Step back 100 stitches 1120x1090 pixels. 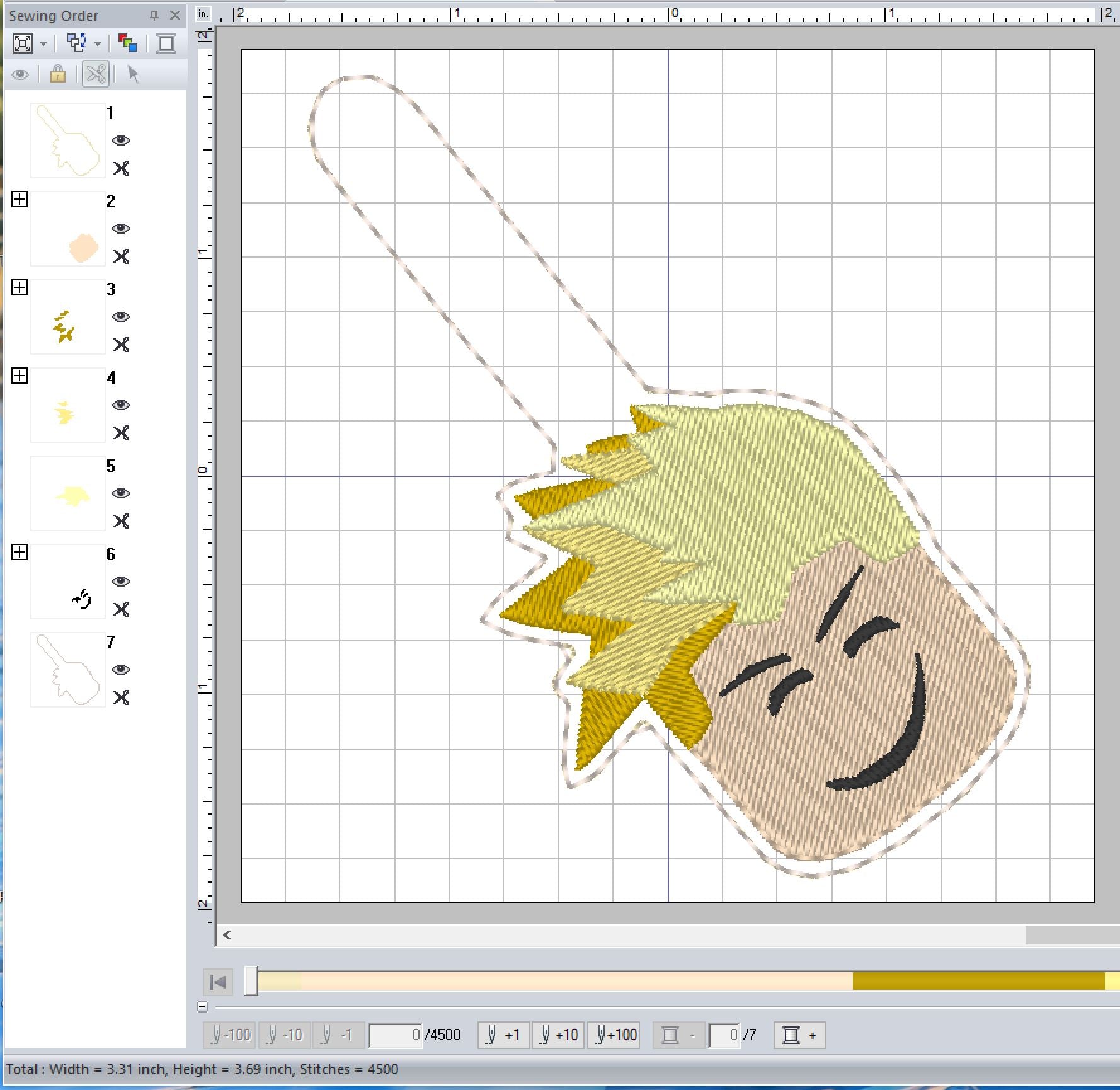(x=230, y=1035)
